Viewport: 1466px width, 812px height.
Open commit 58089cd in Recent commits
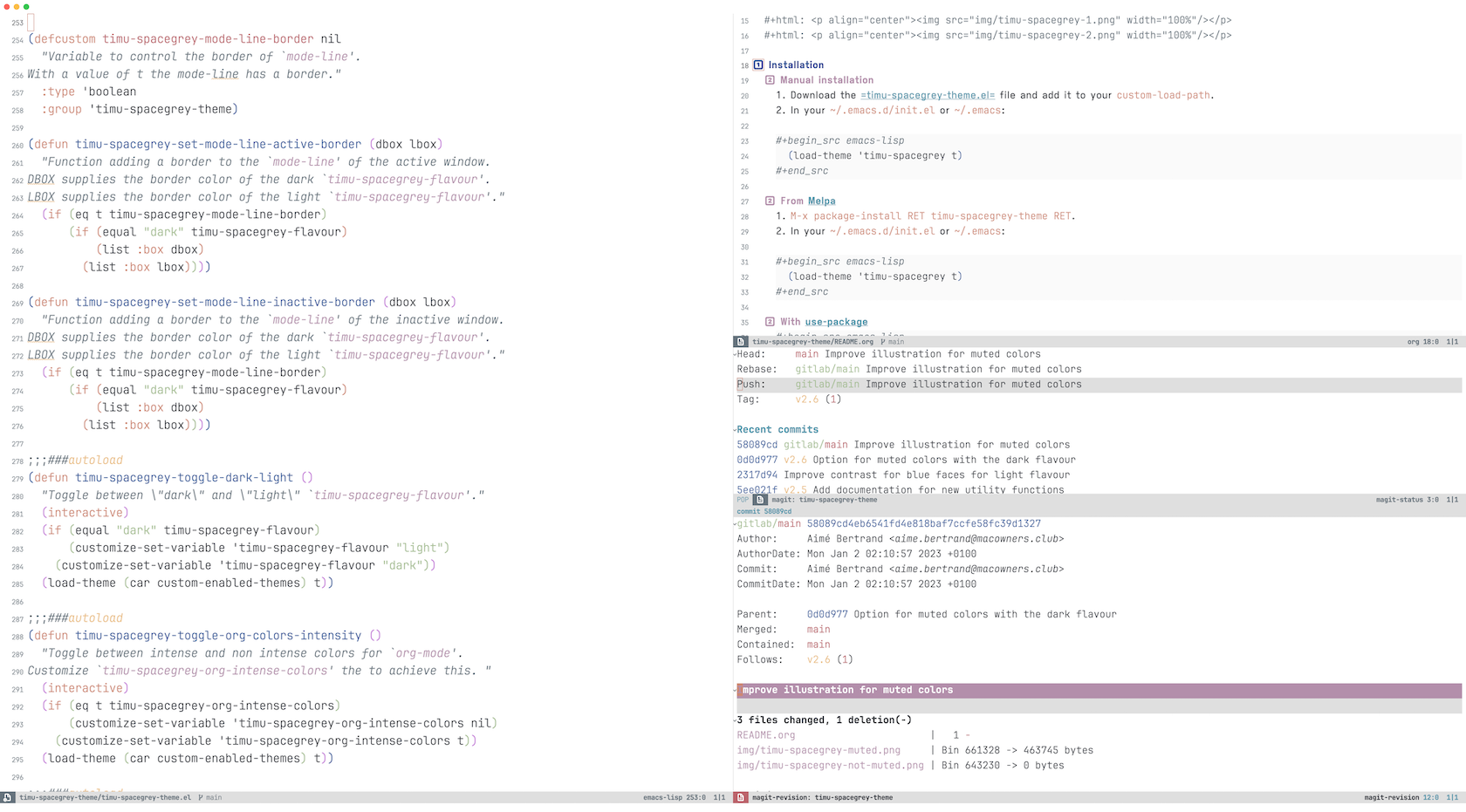pos(757,445)
